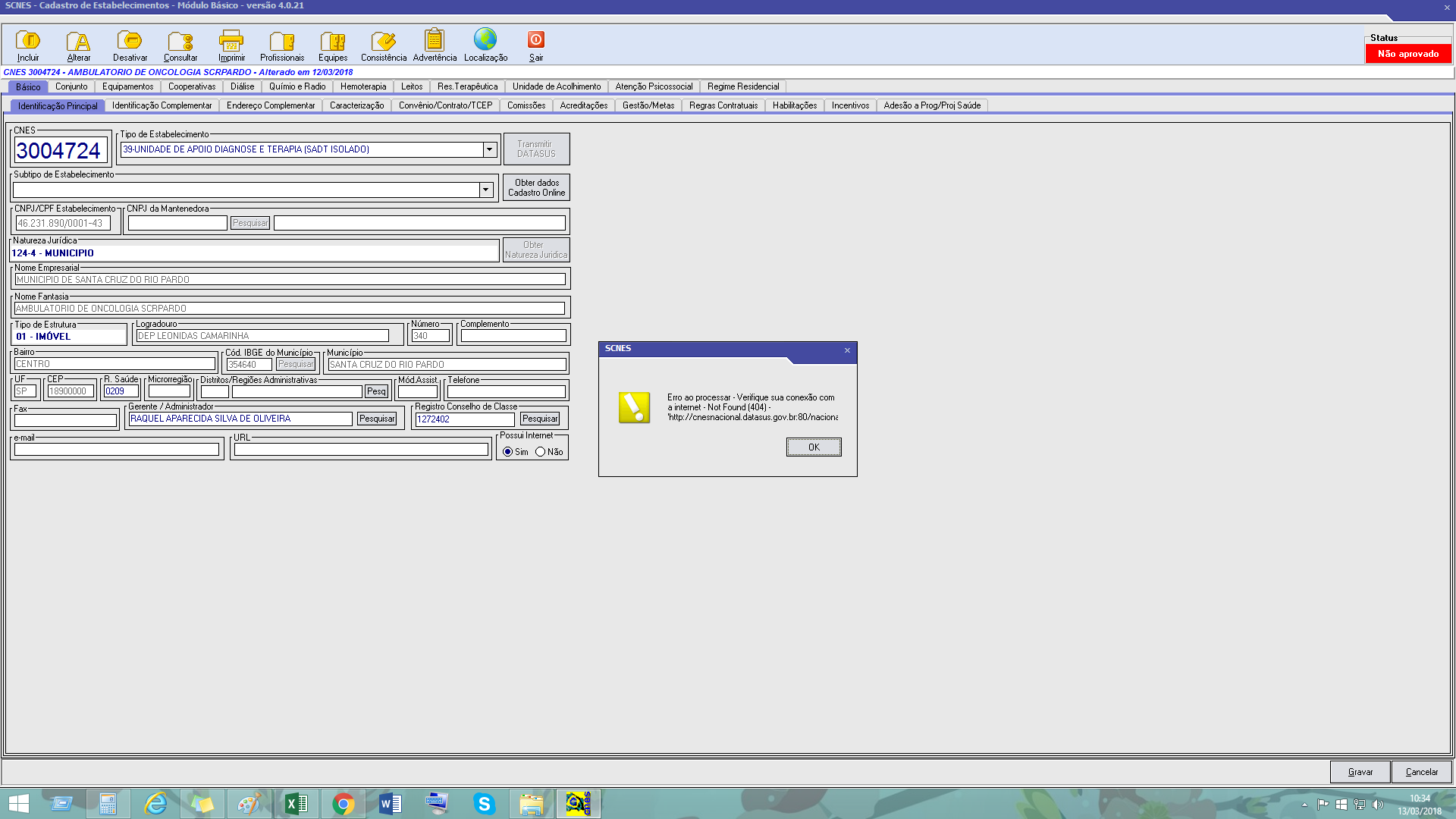Screen dimensions: 1456x819
Task: Click Obter dados Cadastro Online button
Action: coord(536,187)
